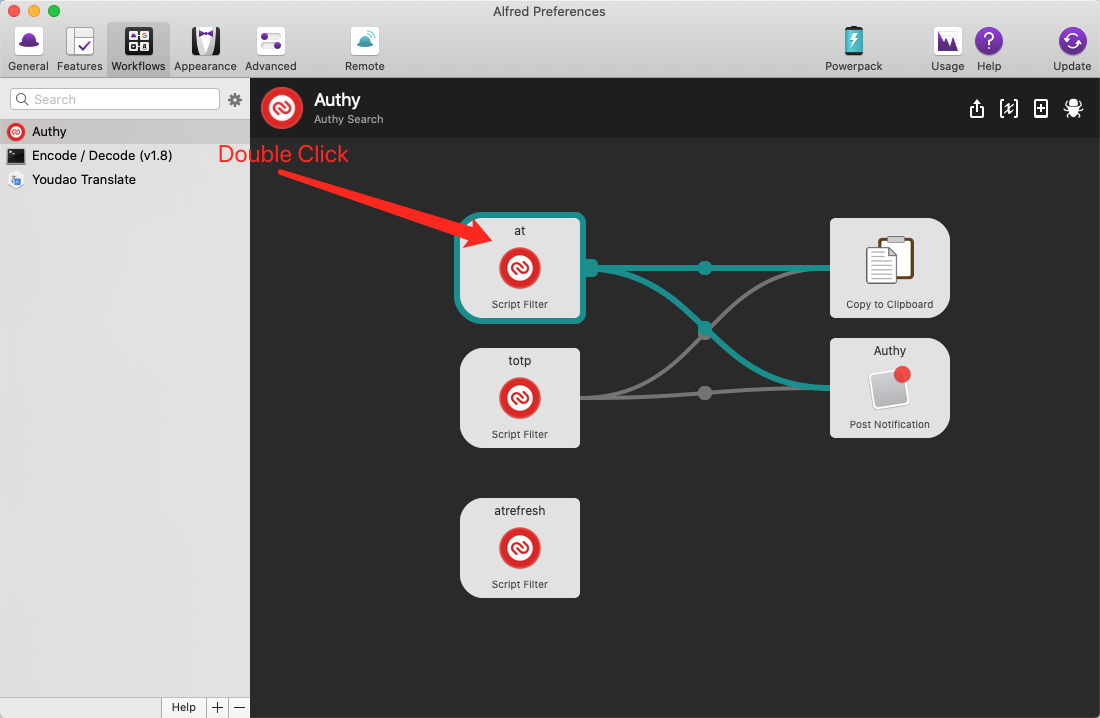
Task: Open the Features preferences tab
Action: coord(79,50)
